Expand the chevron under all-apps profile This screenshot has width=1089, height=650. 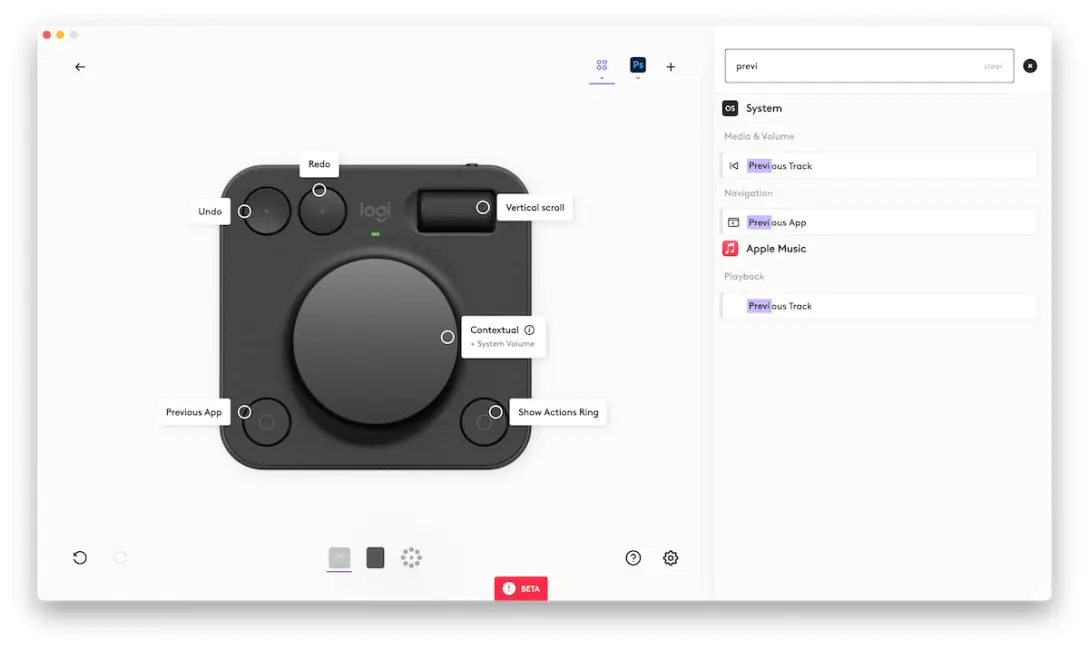coord(601,78)
